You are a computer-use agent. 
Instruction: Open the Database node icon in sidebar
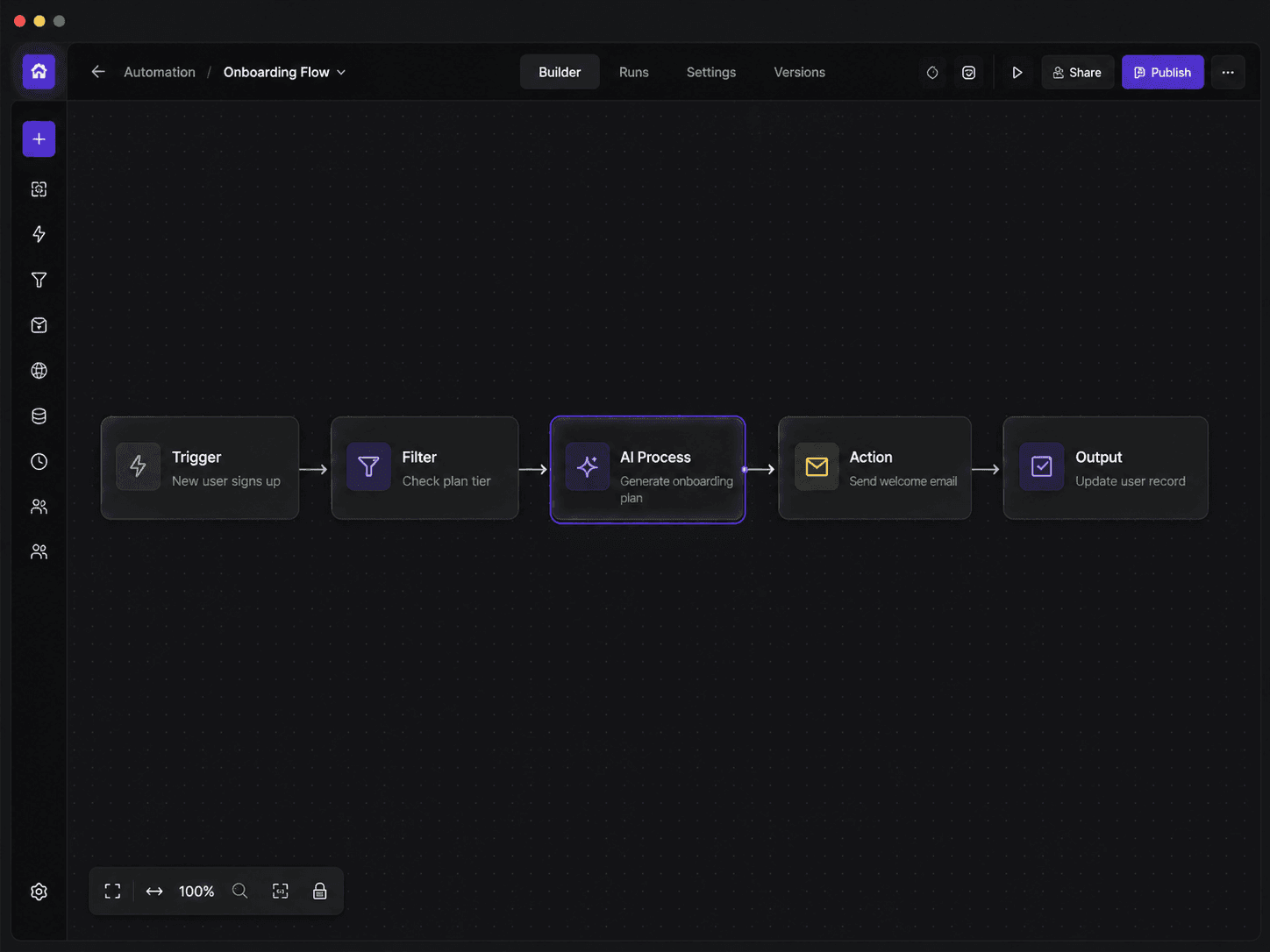pos(39,416)
